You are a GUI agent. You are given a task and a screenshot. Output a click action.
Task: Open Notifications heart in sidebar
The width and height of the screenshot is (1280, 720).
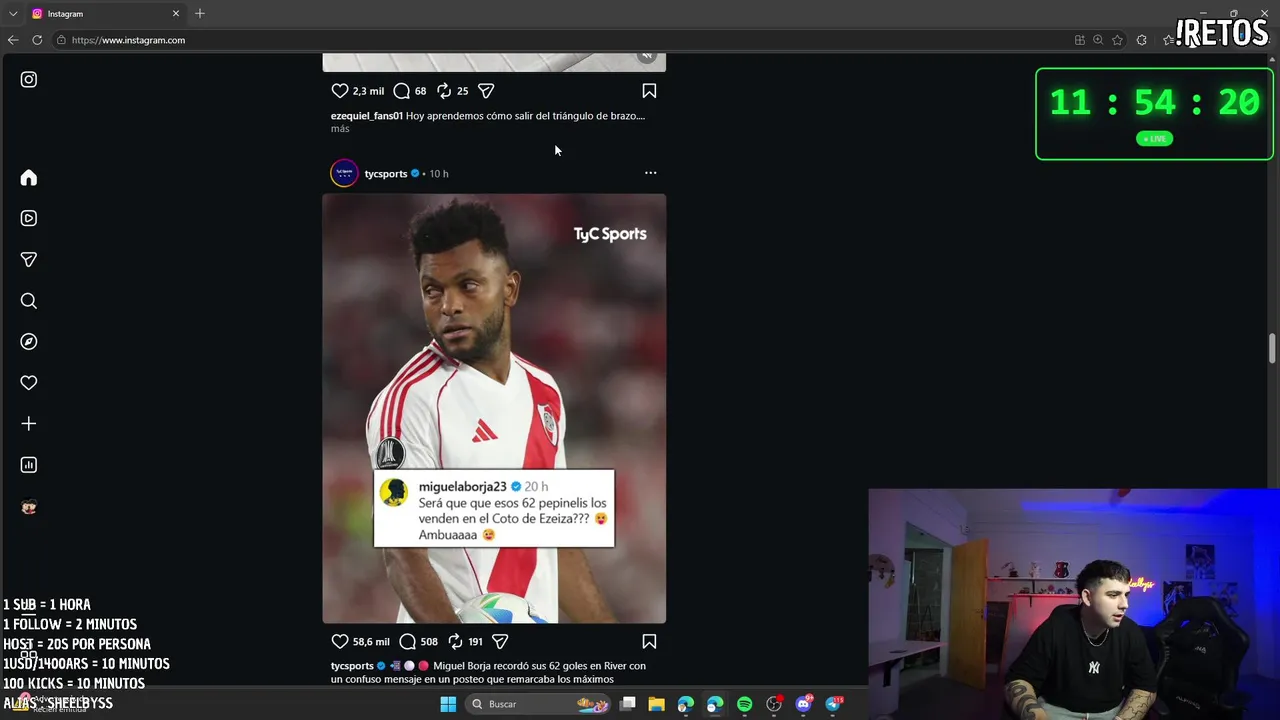pos(29,382)
